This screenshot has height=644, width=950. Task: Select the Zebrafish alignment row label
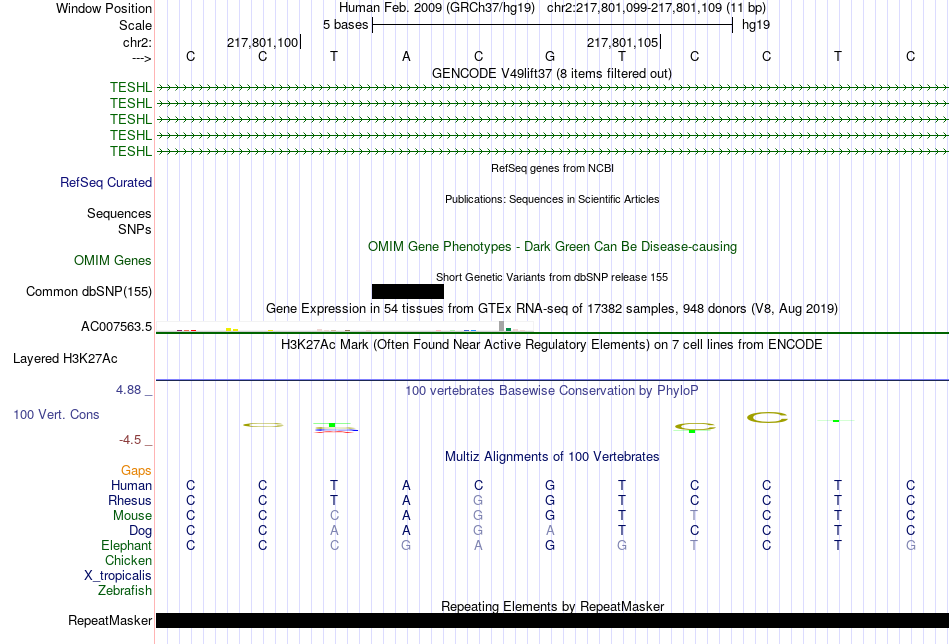point(125,590)
